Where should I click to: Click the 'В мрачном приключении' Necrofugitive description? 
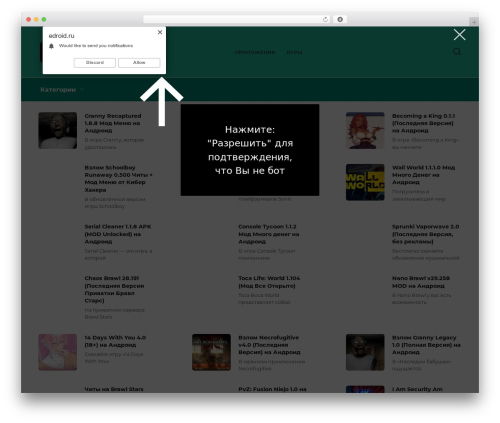tap(272, 365)
